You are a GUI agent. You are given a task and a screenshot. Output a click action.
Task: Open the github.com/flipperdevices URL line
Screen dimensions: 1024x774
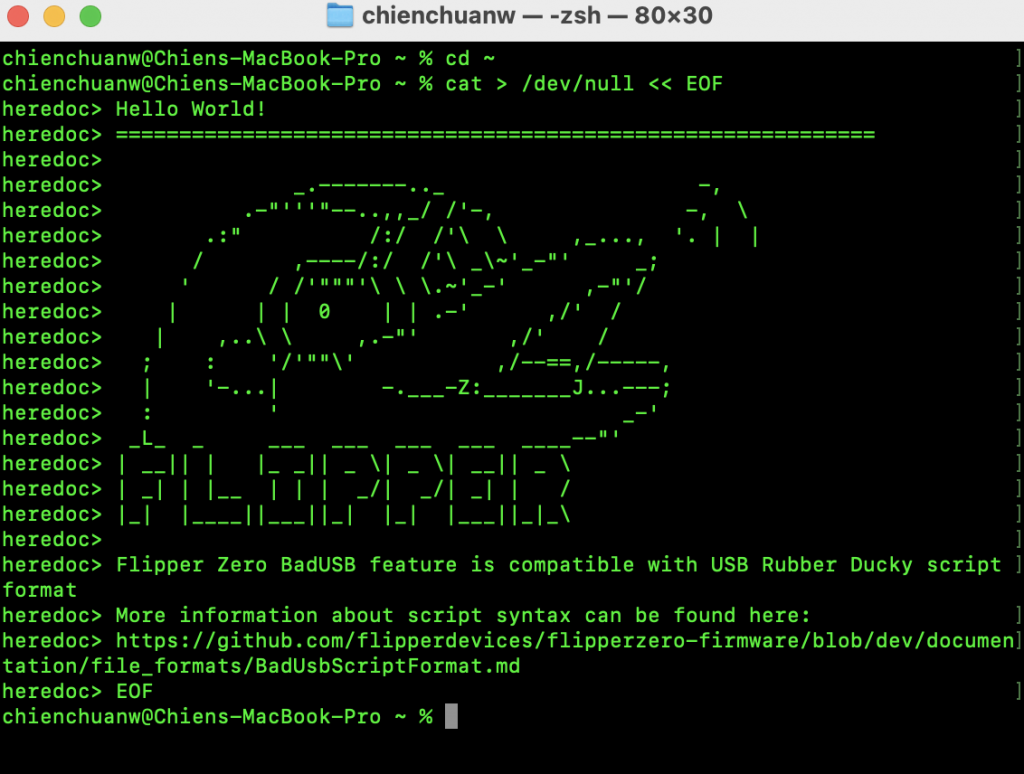coord(565,641)
